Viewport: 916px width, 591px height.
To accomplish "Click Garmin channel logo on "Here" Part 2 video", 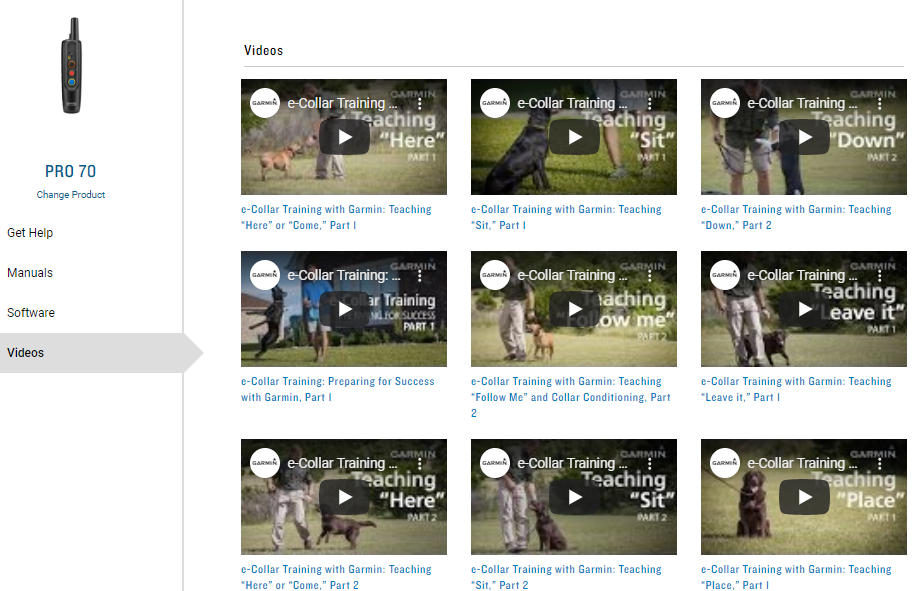I will tap(265, 463).
